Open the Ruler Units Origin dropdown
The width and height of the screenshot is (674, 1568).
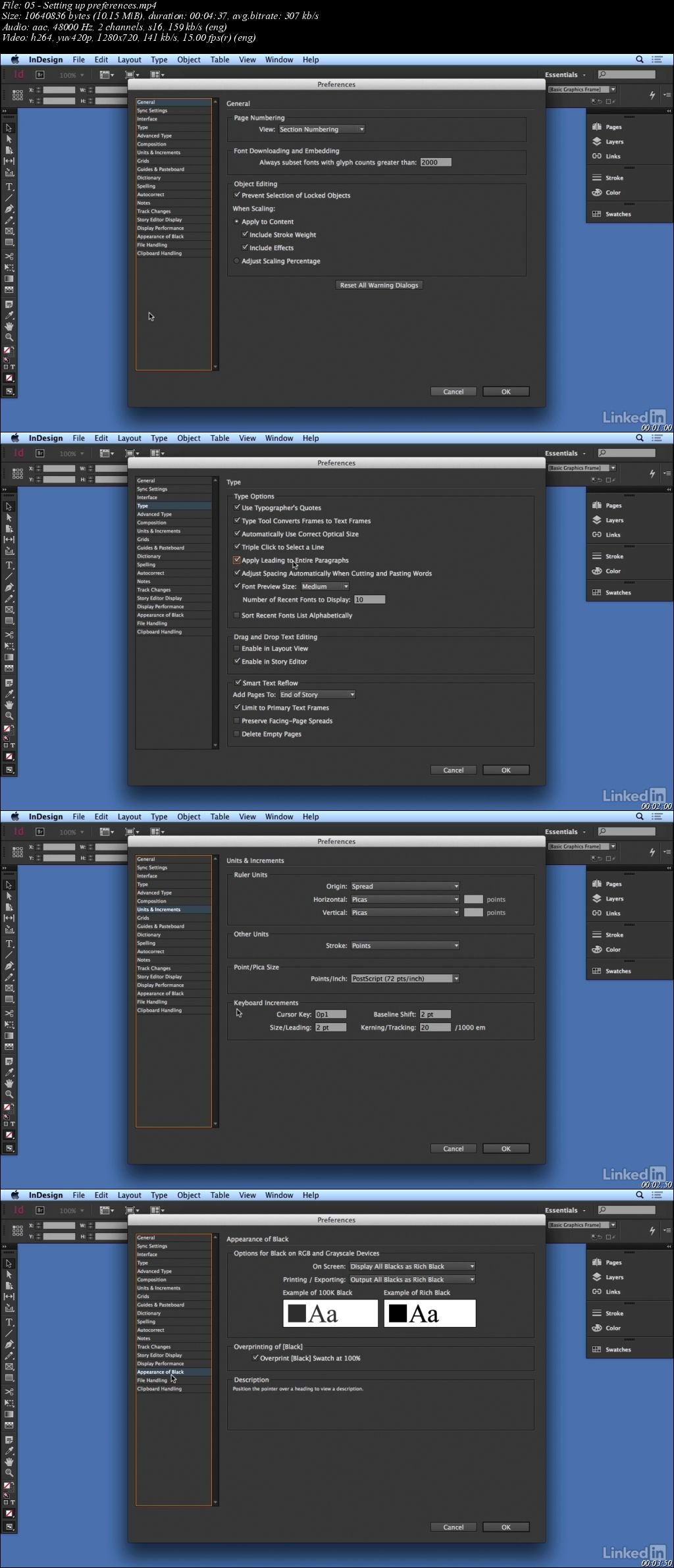tap(405, 886)
